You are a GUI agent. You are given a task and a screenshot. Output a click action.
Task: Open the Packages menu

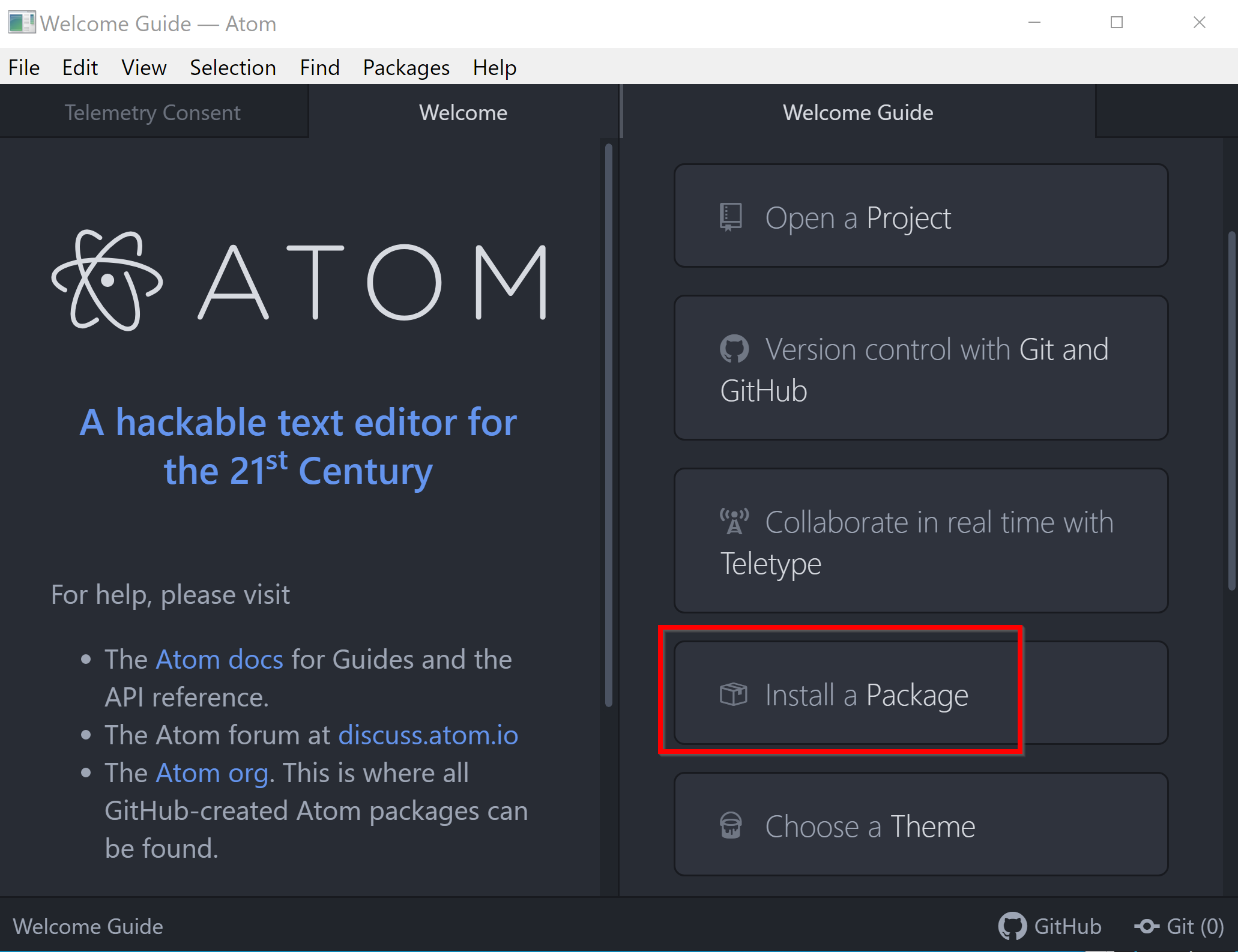pyautogui.click(x=406, y=67)
